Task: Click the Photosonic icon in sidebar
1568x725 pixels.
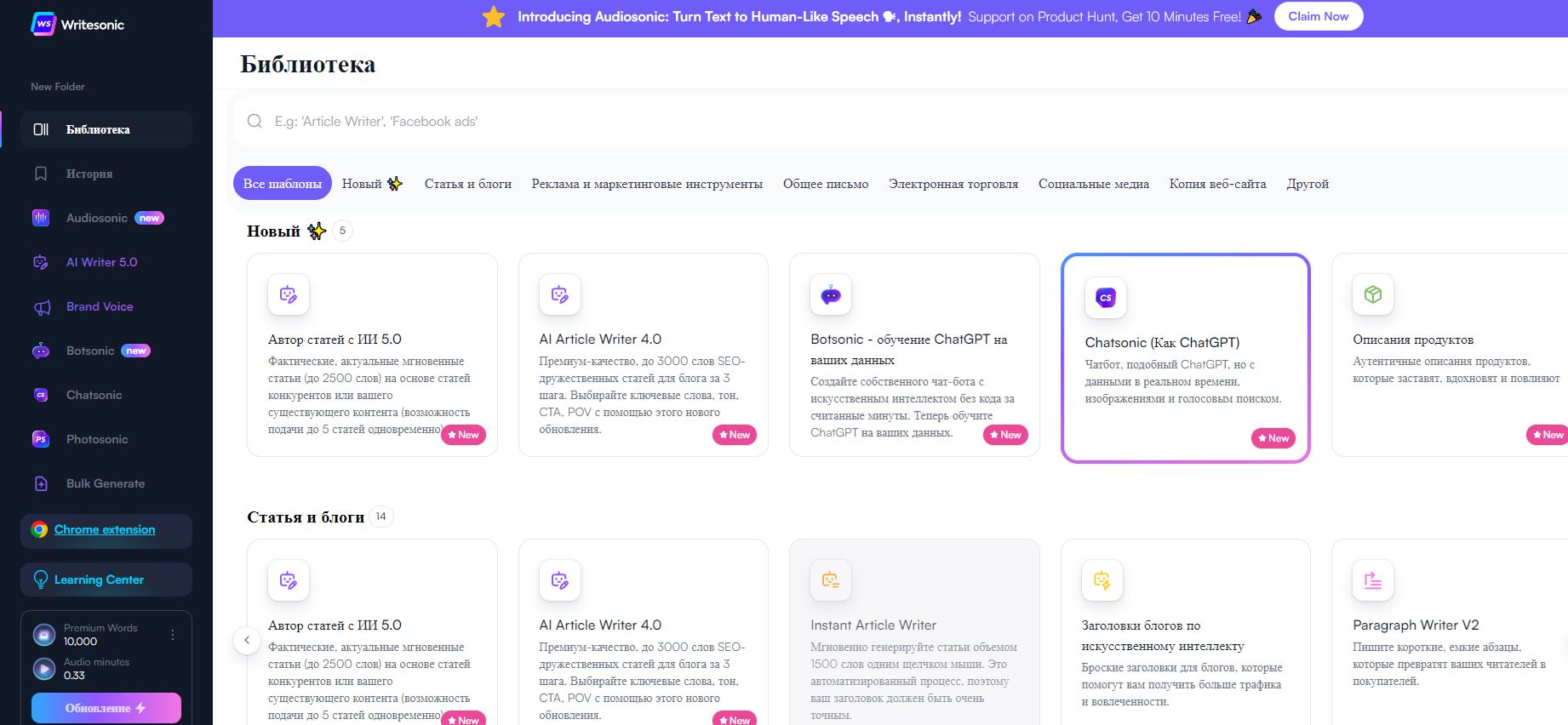Action: 41,439
